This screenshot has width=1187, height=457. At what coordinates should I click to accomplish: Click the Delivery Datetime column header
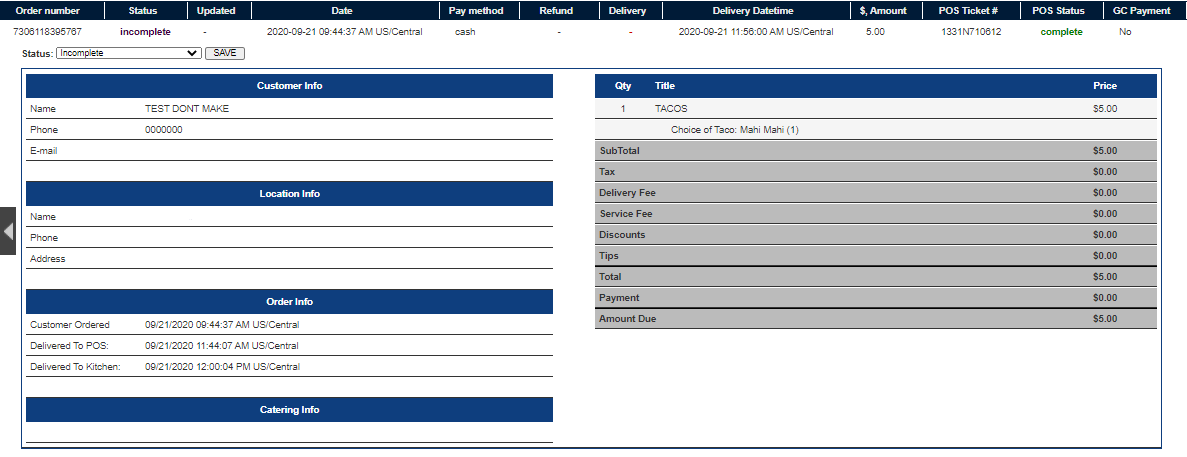point(753,11)
